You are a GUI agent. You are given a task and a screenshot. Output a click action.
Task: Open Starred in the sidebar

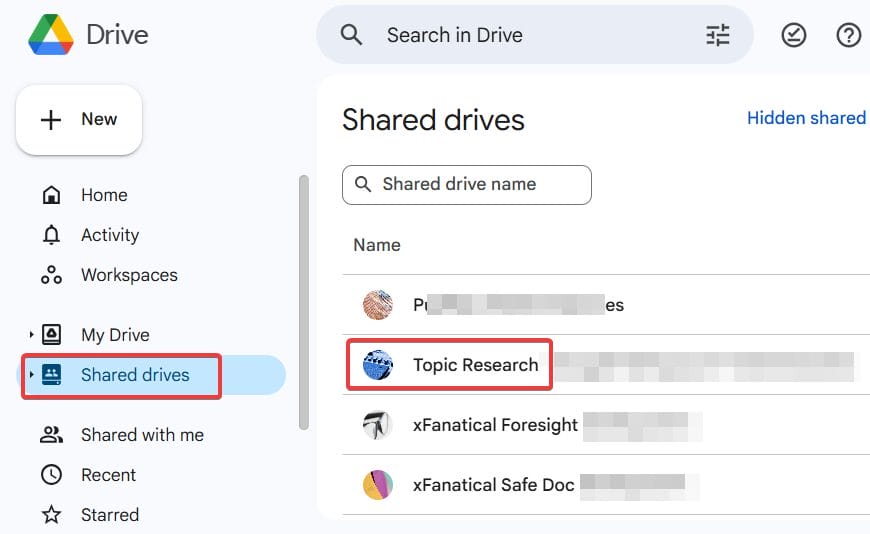pyautogui.click(x=110, y=515)
